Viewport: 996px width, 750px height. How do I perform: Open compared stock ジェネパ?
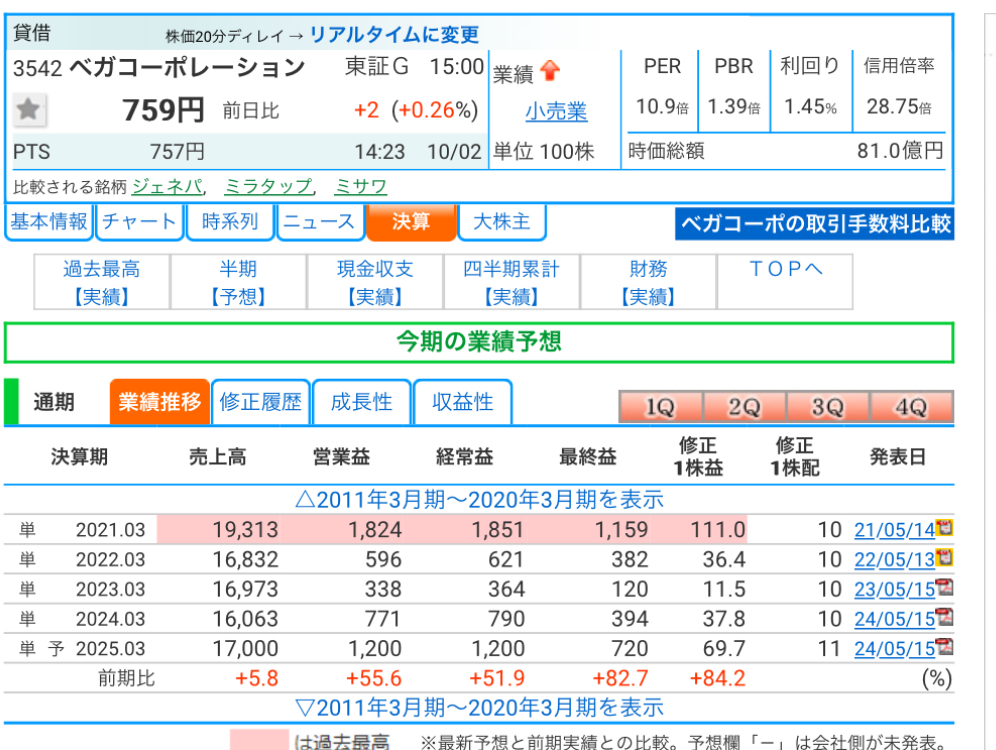tap(167, 186)
